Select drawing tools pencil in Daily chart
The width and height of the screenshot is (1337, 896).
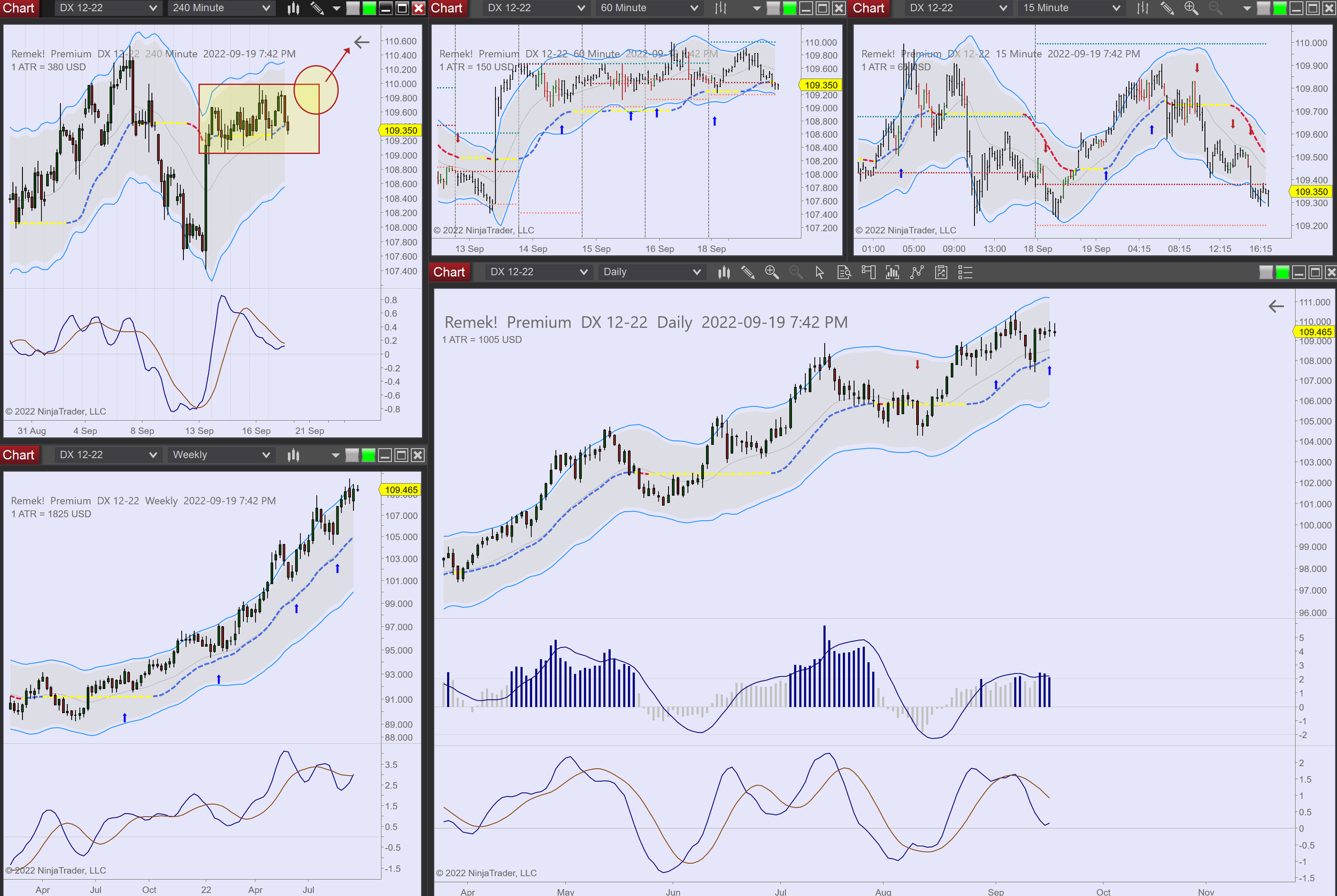click(748, 273)
